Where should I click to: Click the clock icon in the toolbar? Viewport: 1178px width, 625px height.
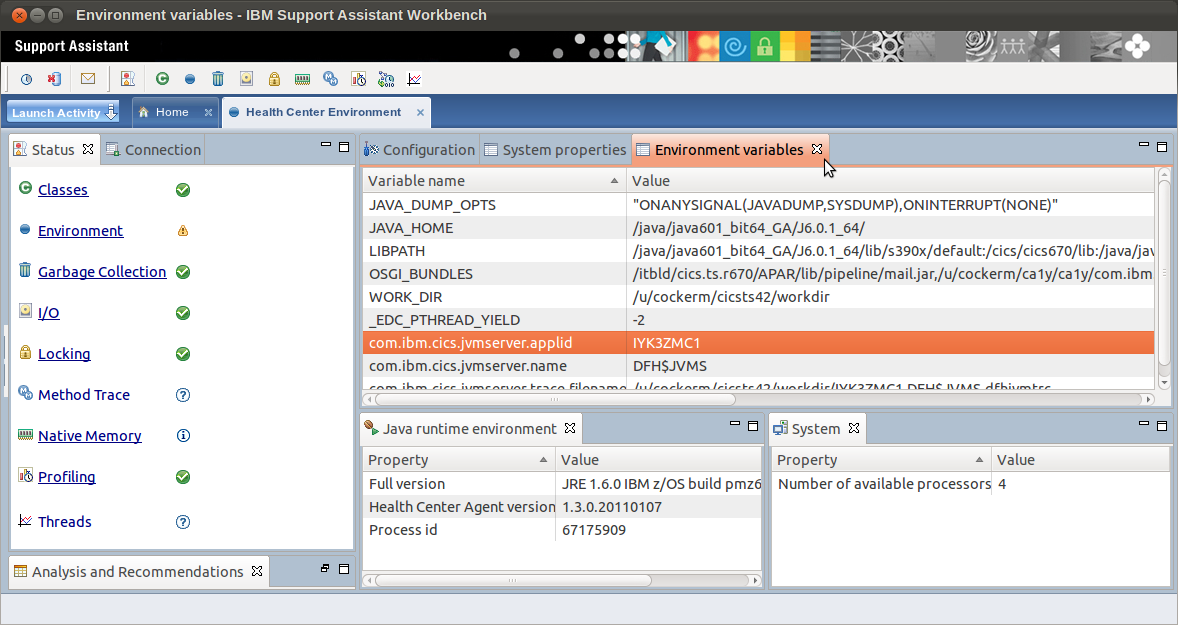[x=26, y=79]
